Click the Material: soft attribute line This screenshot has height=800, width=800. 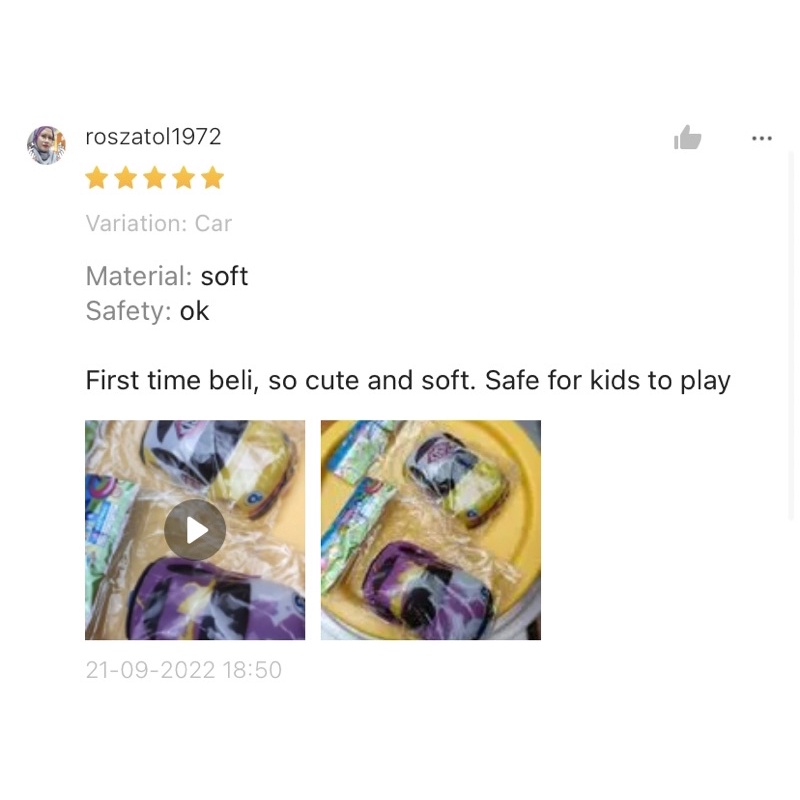click(166, 276)
